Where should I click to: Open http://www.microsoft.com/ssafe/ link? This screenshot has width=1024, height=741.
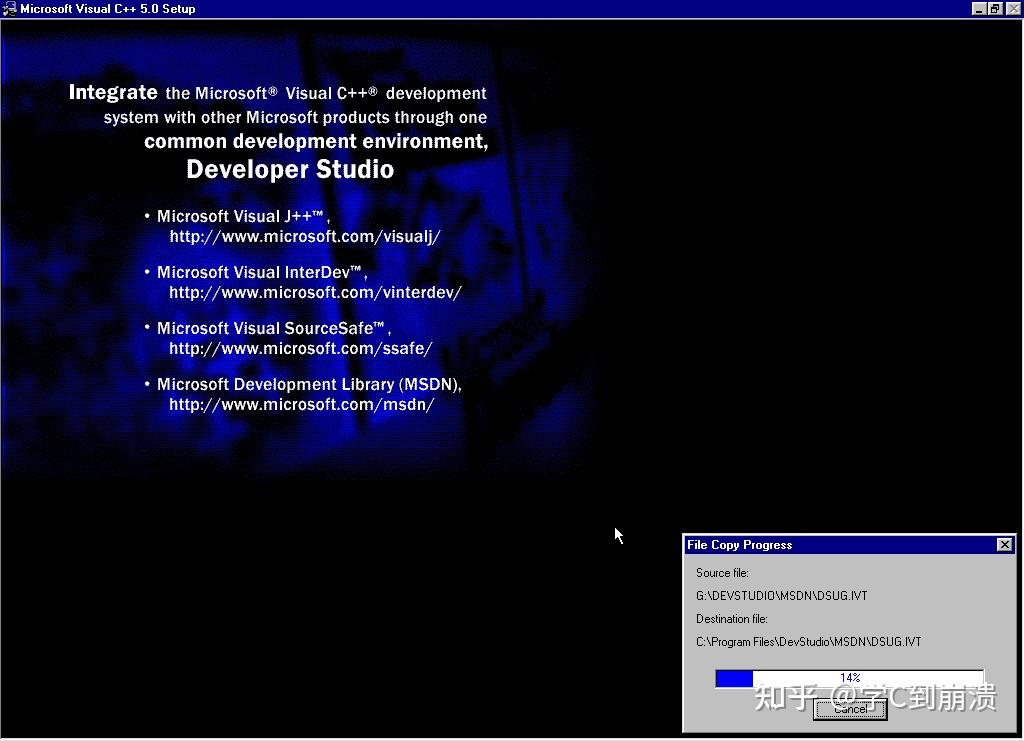point(299,348)
